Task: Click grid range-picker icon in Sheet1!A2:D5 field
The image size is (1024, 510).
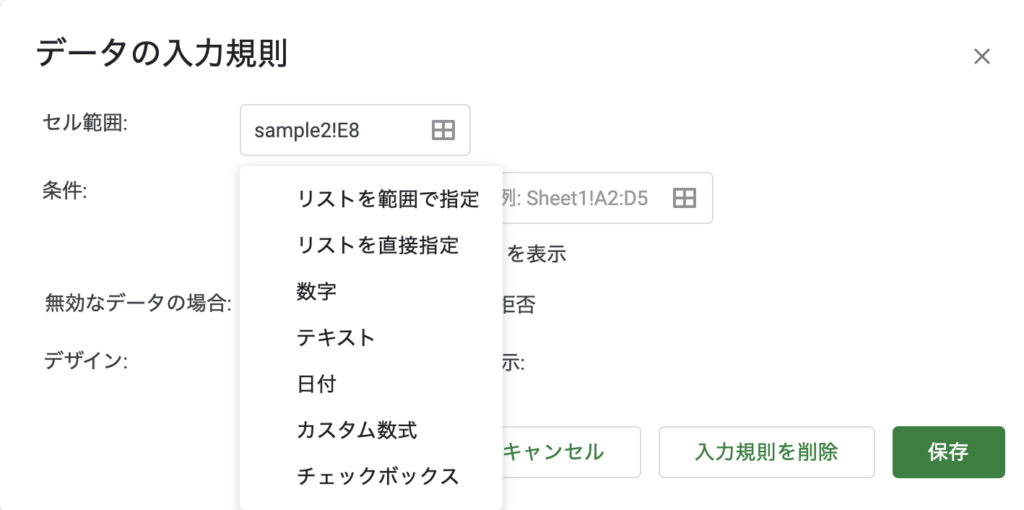Action: [684, 198]
